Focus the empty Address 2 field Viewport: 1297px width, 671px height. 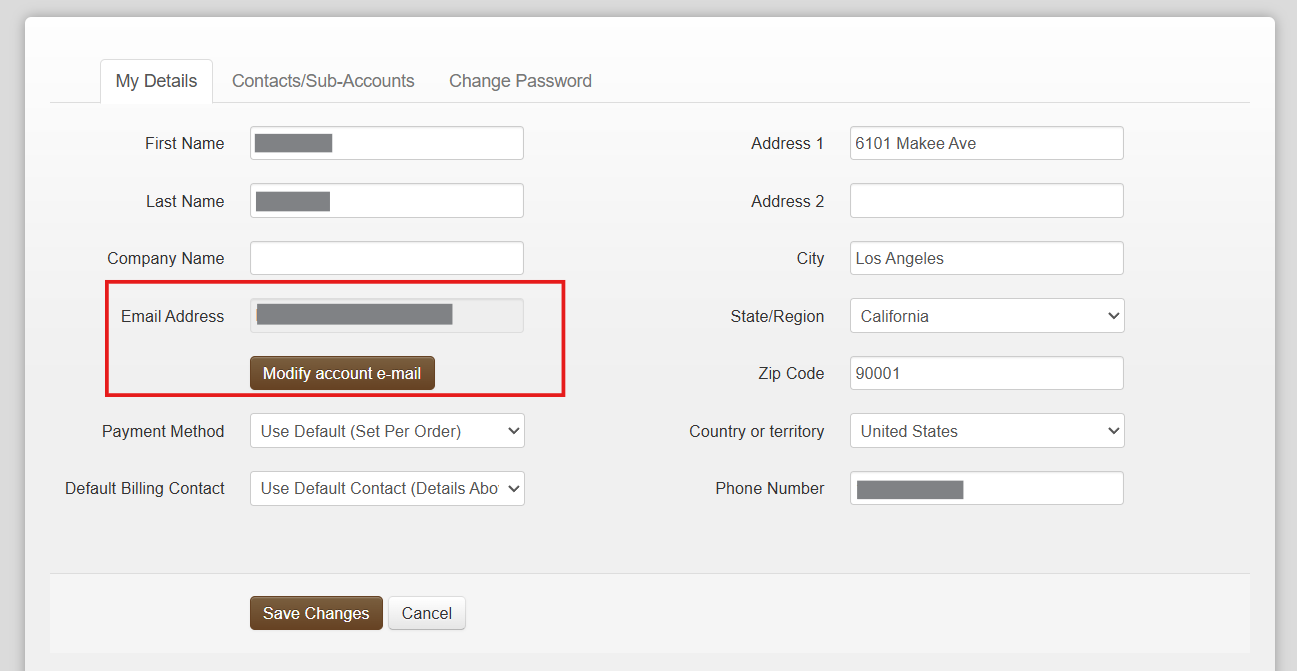click(x=986, y=201)
